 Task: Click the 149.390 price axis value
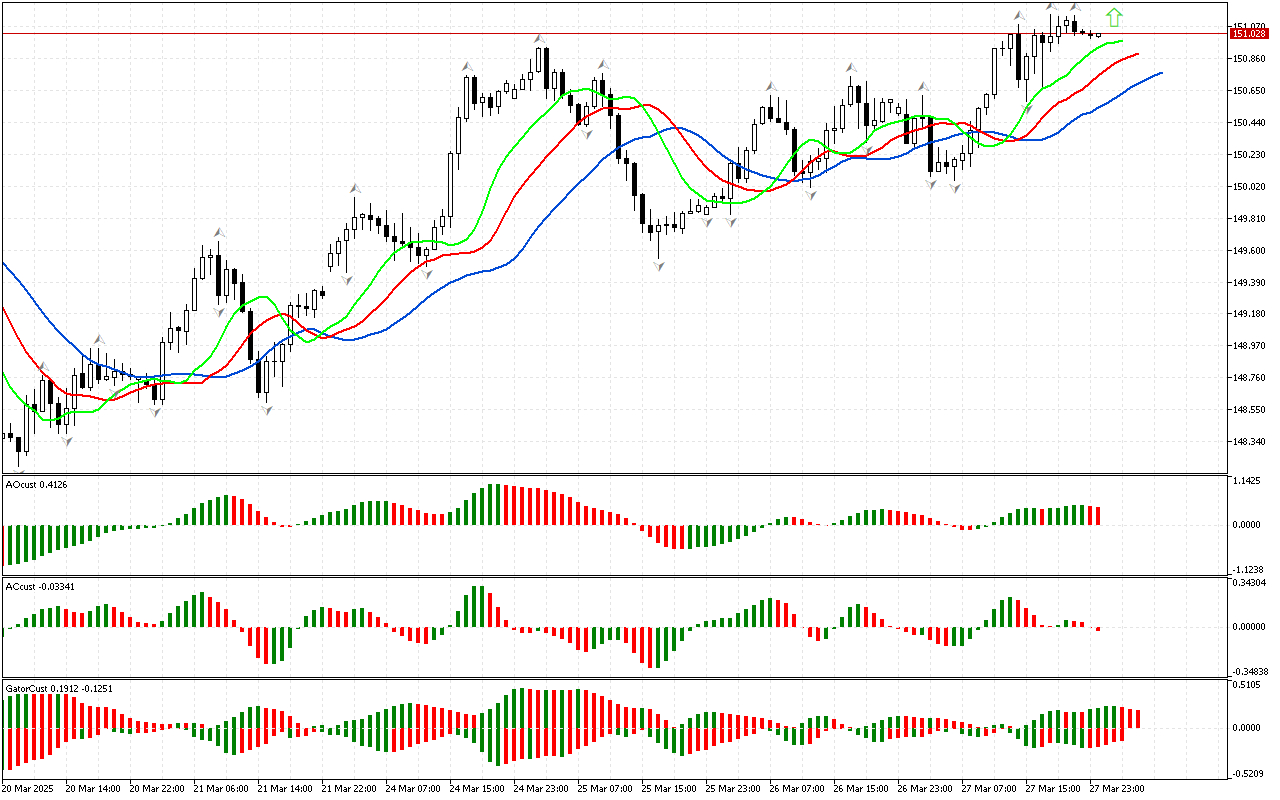click(1250, 283)
